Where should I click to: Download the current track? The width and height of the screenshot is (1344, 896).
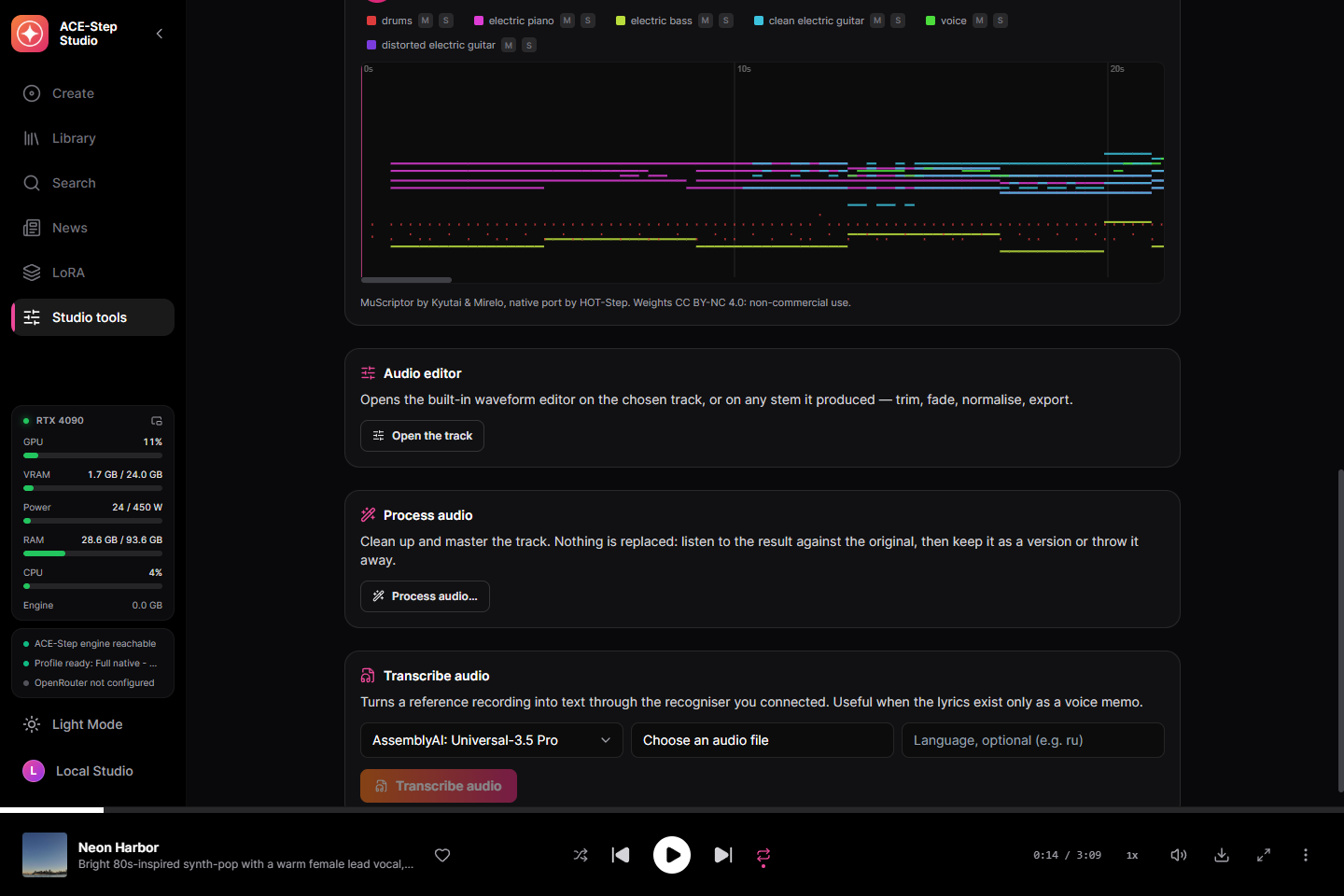click(1222, 855)
